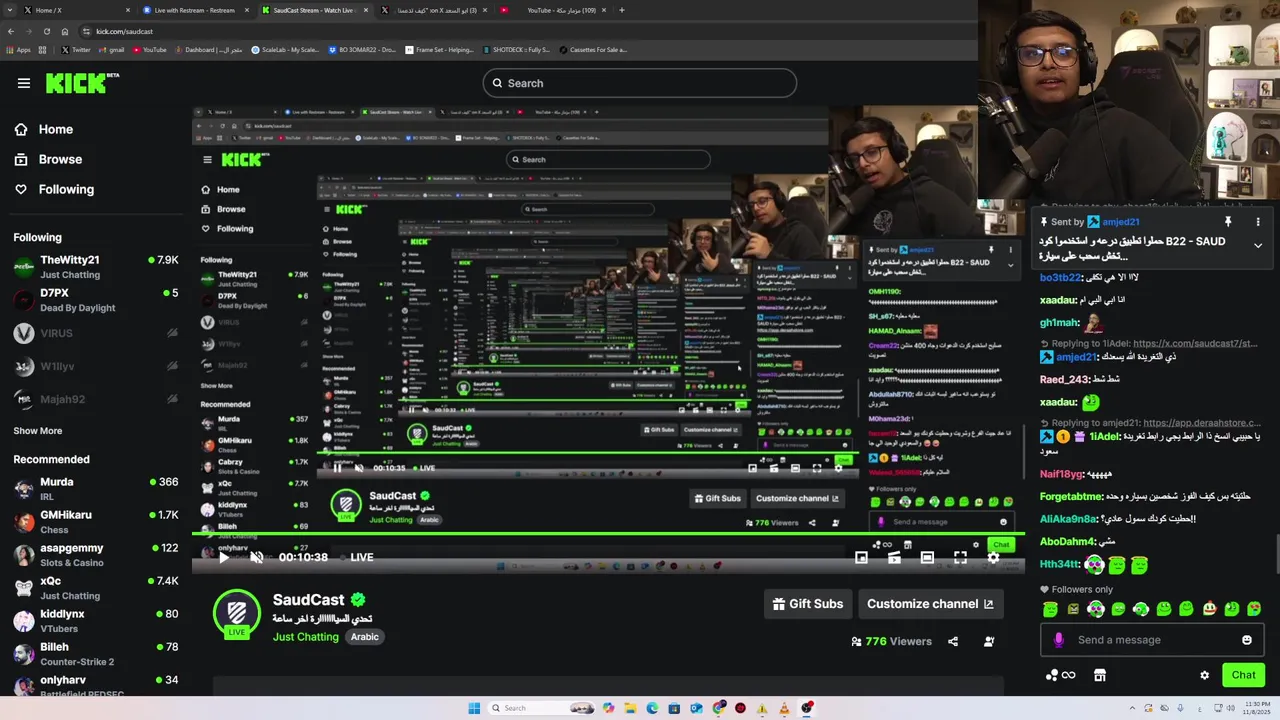Open xQc recommended channel
Viewport: 1280px width, 720px height.
point(95,587)
